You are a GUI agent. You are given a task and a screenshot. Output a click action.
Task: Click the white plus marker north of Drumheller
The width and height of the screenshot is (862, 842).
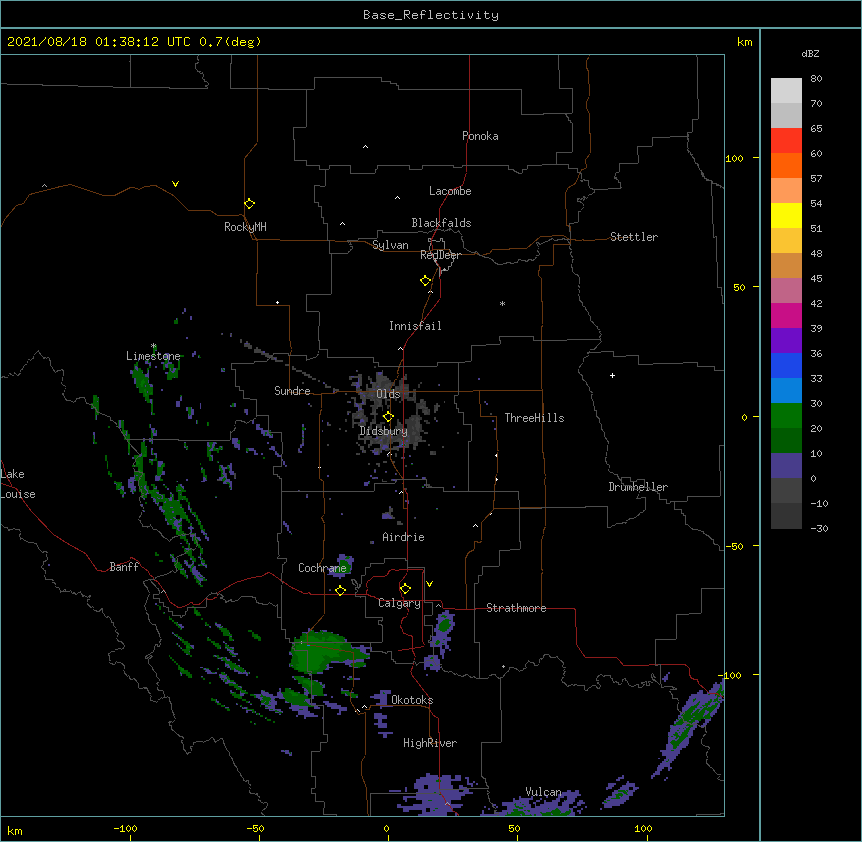pyautogui.click(x=612, y=375)
